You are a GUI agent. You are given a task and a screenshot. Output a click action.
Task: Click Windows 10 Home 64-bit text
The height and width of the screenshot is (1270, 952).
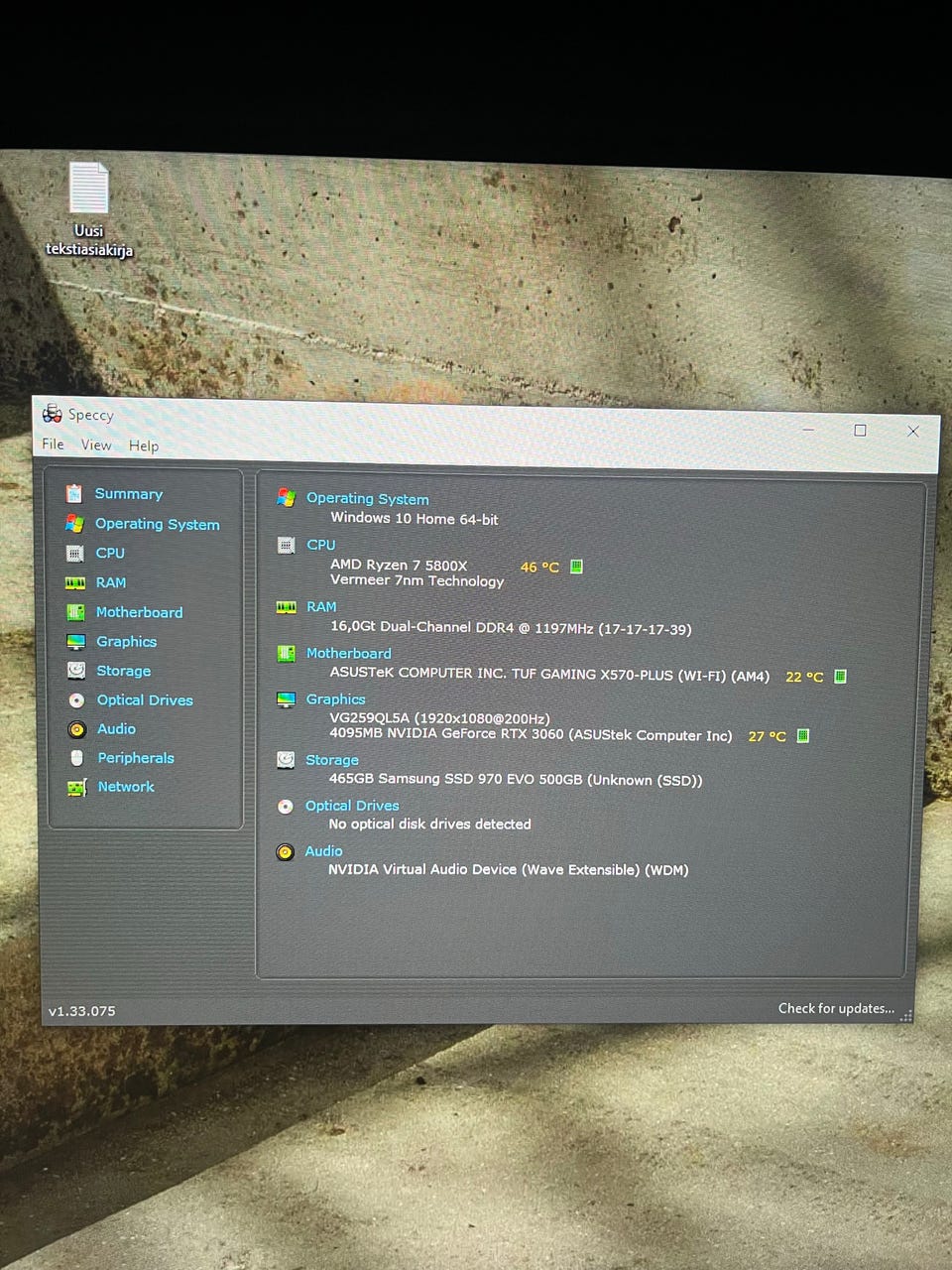(x=415, y=518)
